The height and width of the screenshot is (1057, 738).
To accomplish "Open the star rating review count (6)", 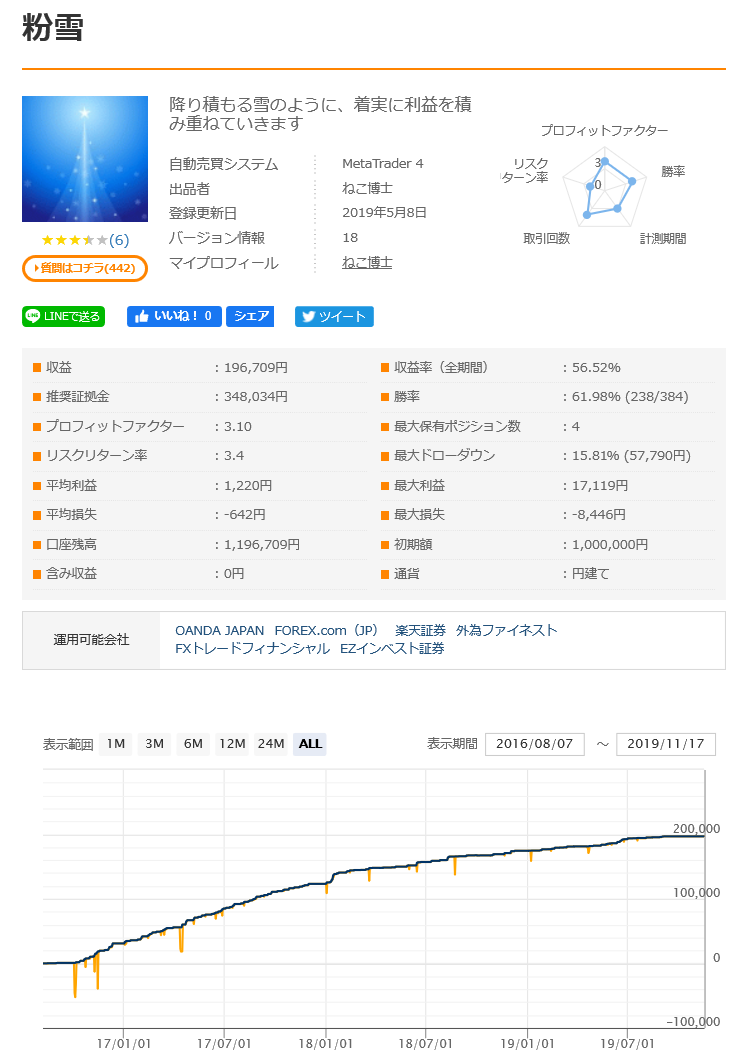I will coord(119,240).
